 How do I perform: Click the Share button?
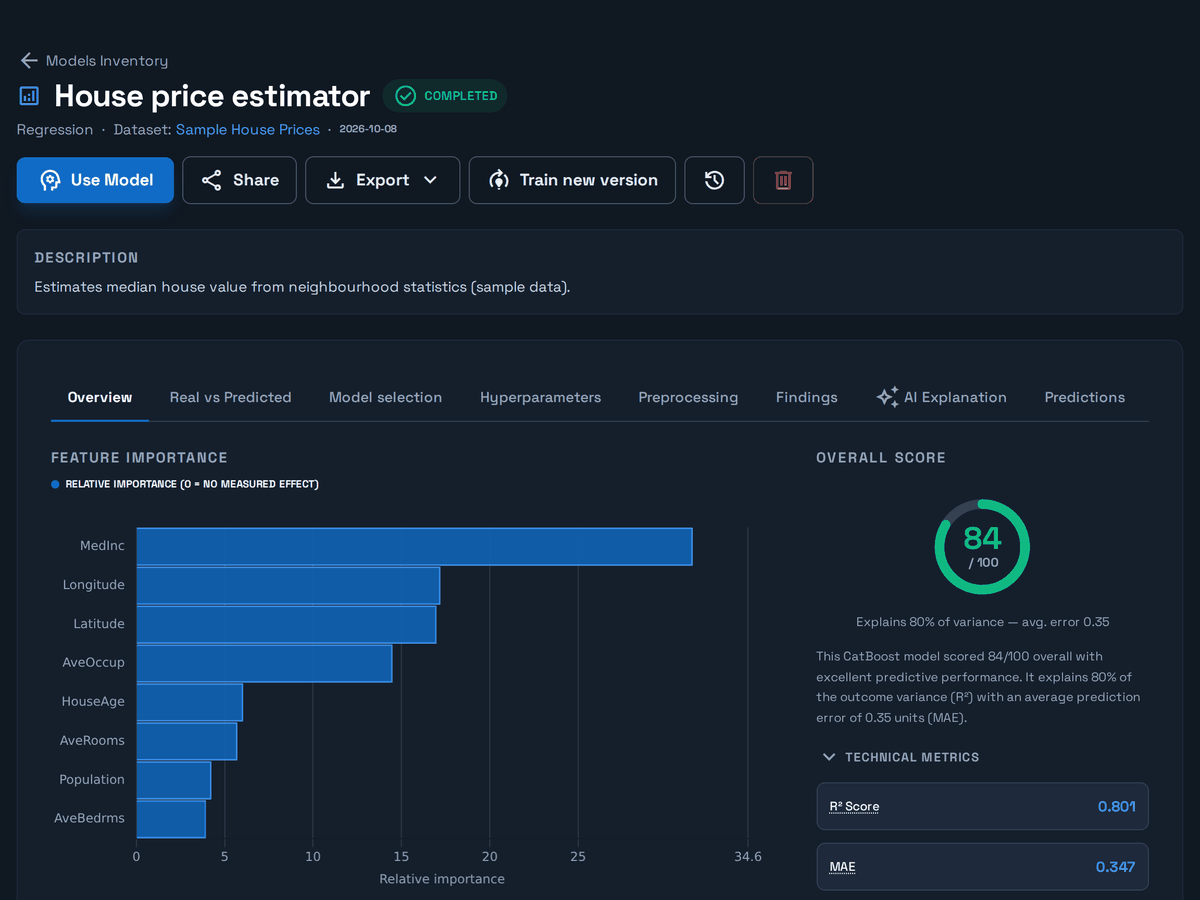[239, 180]
